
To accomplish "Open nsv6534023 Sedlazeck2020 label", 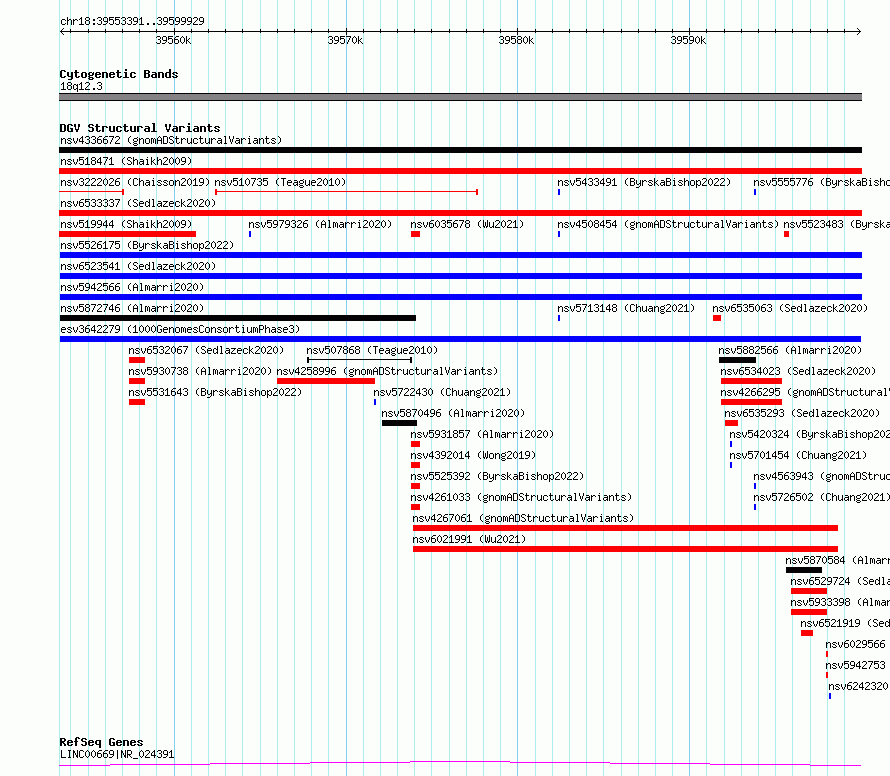I will [798, 371].
